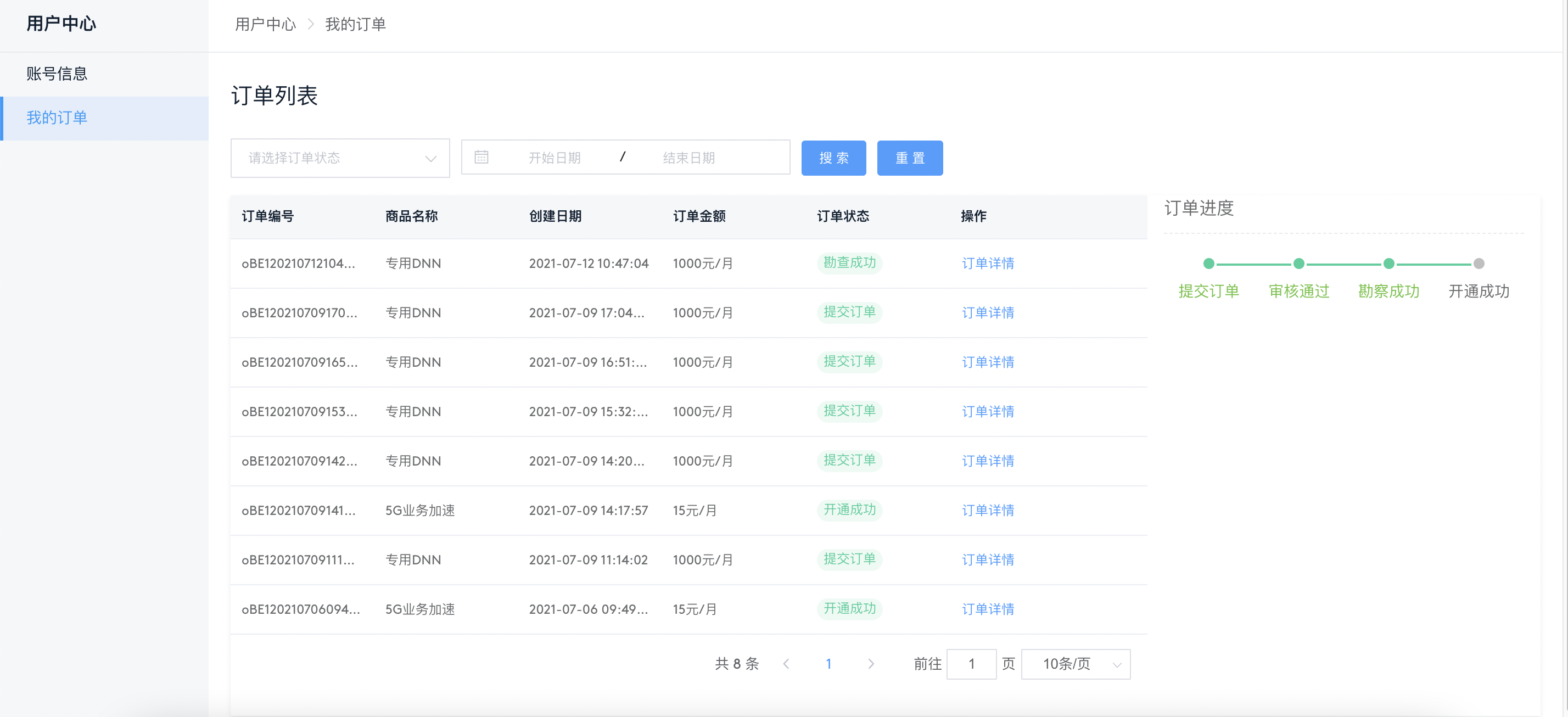The width and height of the screenshot is (1568, 717).
Task: Open 订单详情 for the 2021-07-06 5G业务加速 order
Action: 987,609
